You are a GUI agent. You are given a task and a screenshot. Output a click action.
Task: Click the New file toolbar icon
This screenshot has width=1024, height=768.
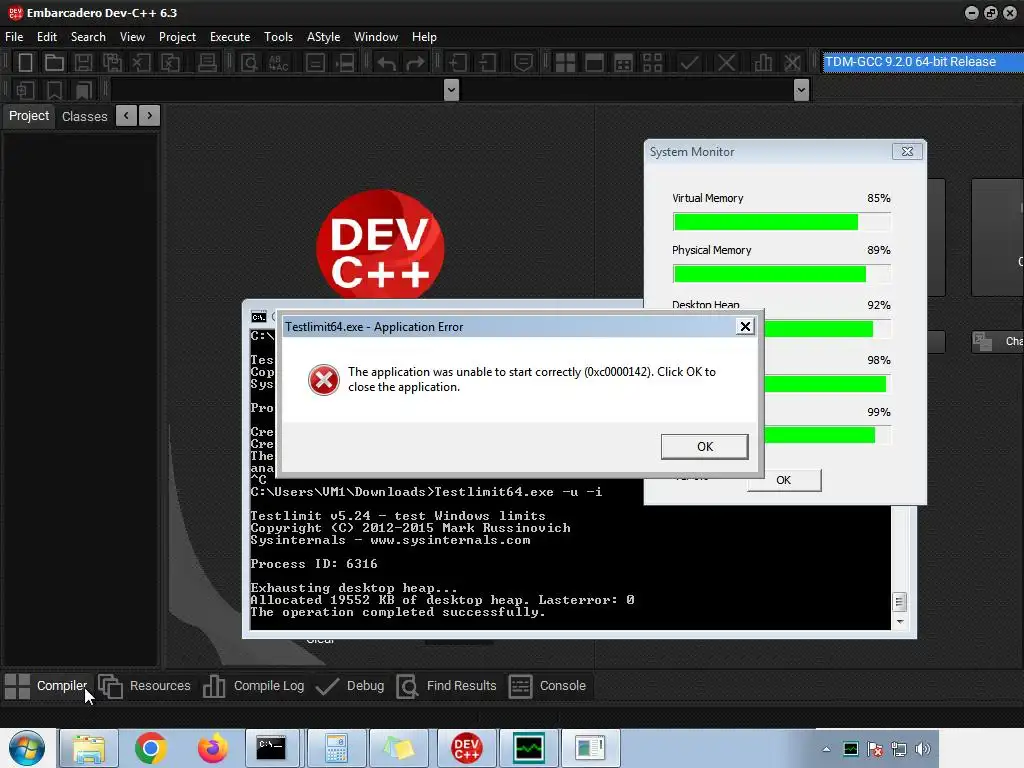point(25,63)
